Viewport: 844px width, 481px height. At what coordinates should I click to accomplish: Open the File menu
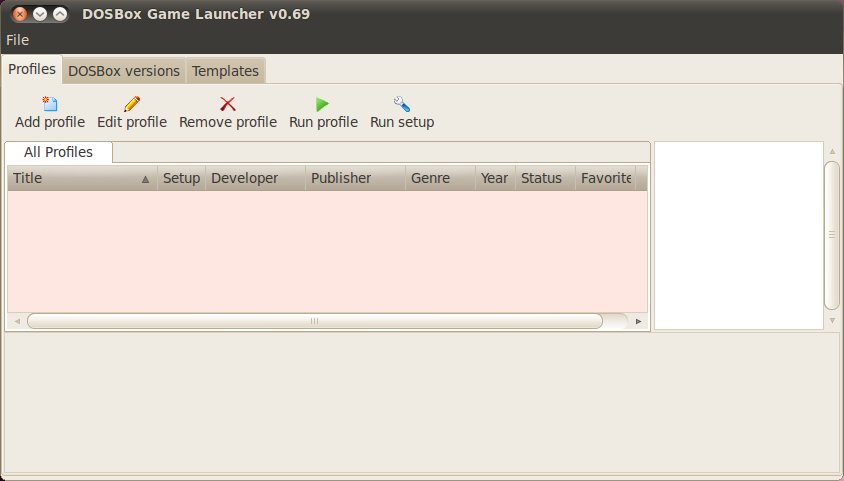point(17,40)
